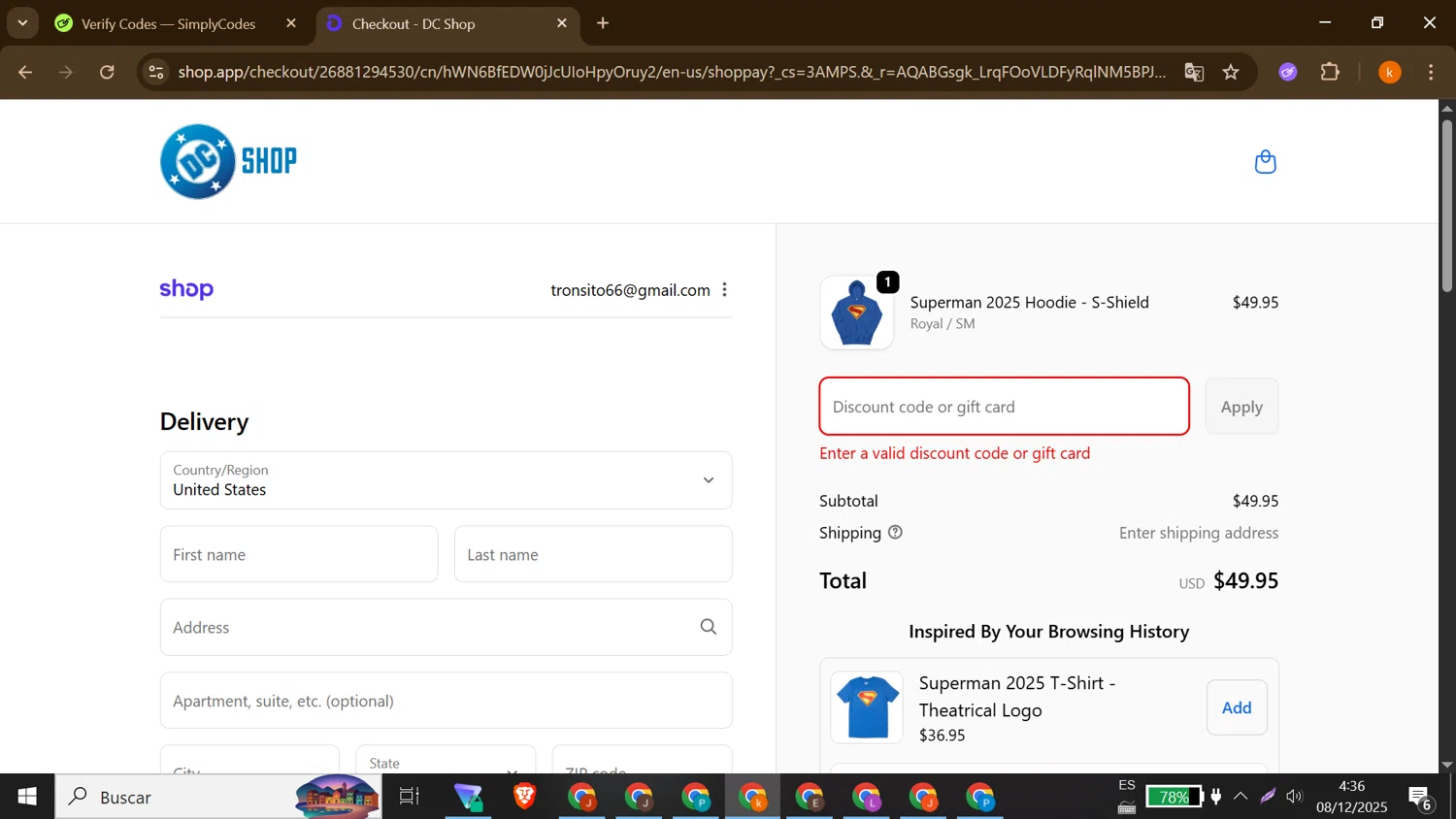Click the page vertical scrollbar

[x=1447, y=206]
